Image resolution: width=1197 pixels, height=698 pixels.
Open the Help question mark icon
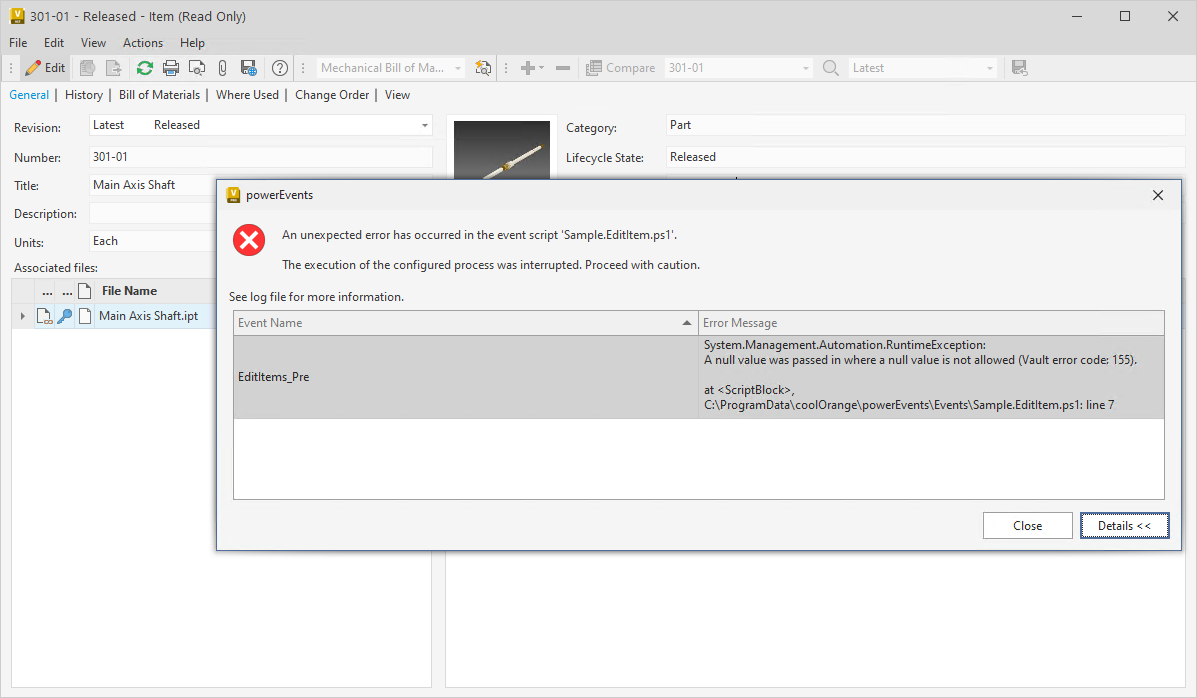tap(280, 68)
